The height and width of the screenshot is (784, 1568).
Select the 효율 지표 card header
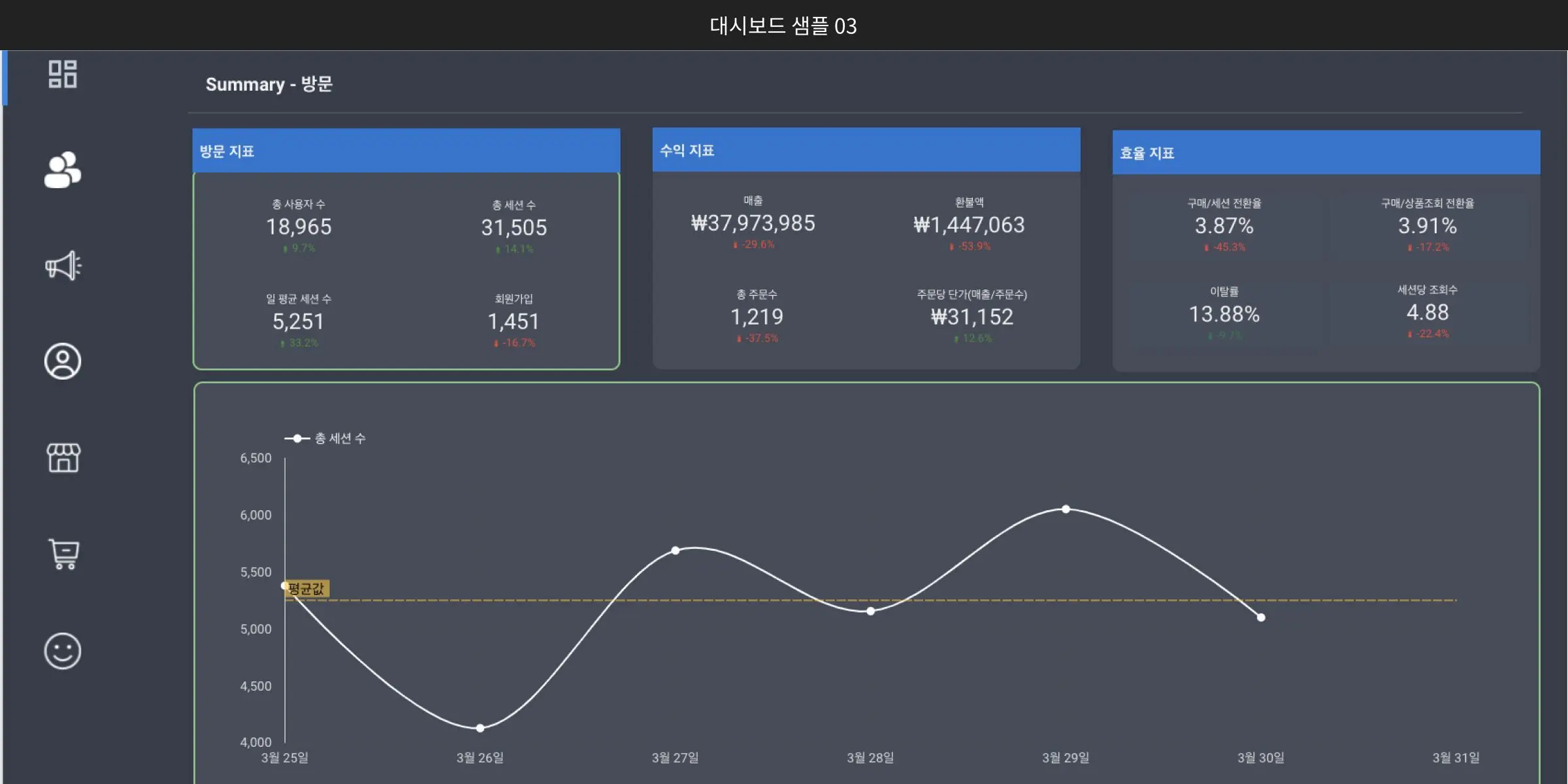(x=1326, y=153)
